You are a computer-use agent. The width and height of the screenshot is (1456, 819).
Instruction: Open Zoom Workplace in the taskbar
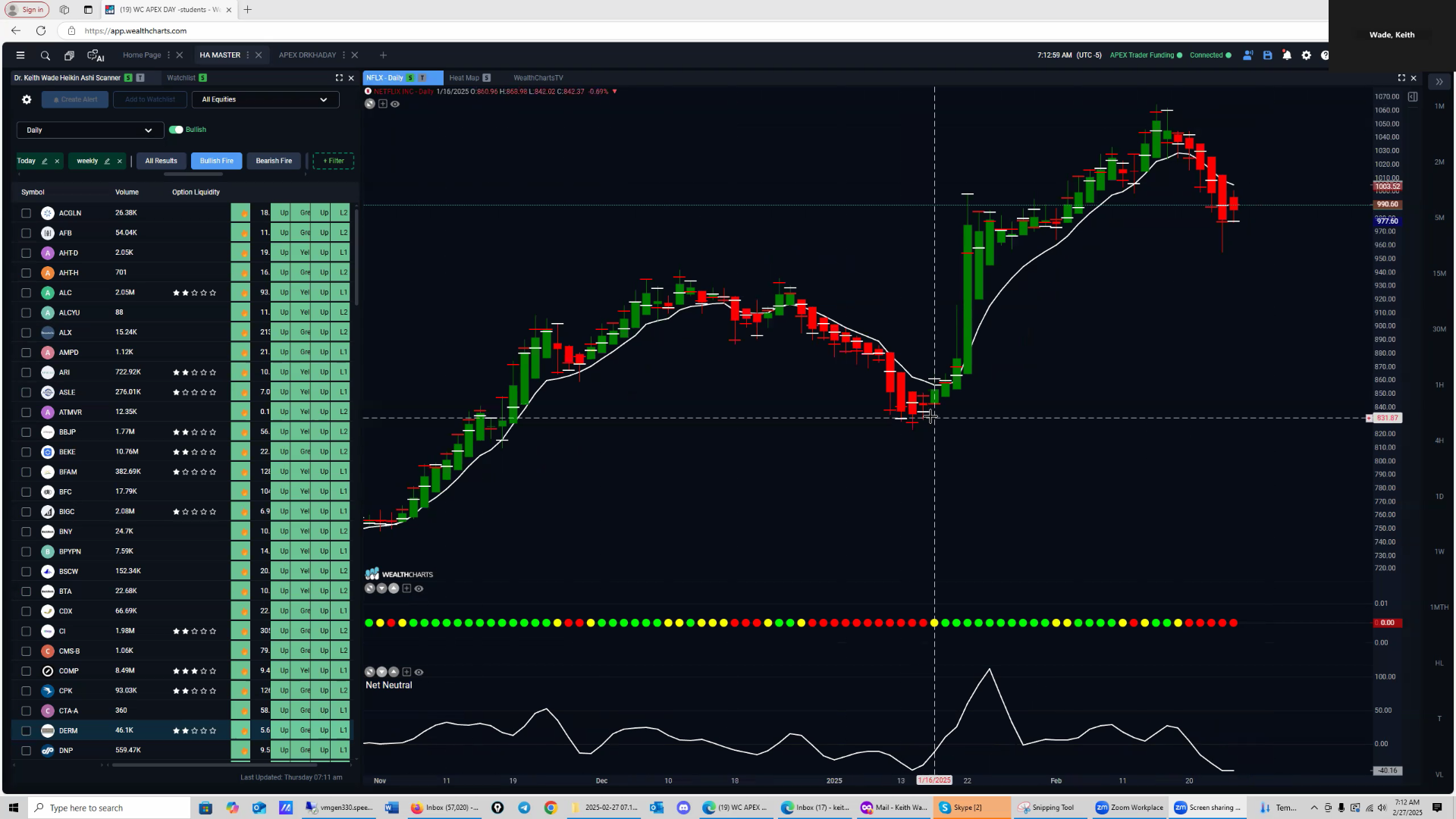coord(1129,808)
